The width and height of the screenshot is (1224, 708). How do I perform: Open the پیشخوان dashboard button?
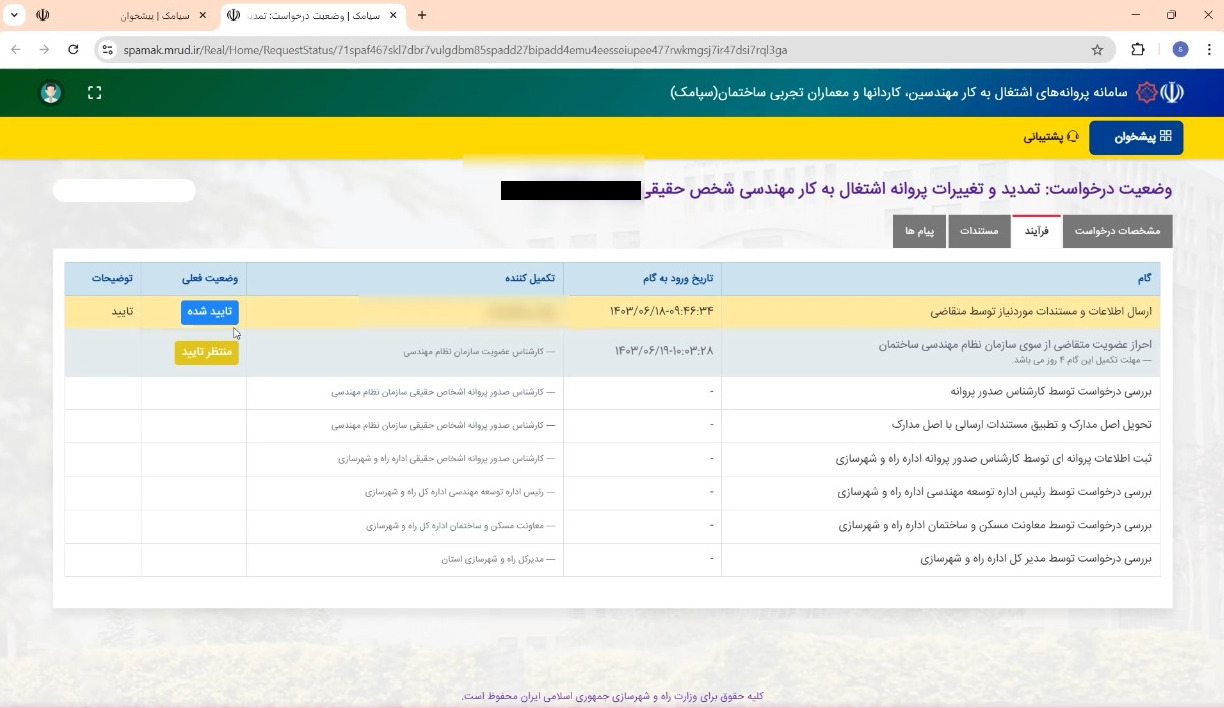point(1136,137)
